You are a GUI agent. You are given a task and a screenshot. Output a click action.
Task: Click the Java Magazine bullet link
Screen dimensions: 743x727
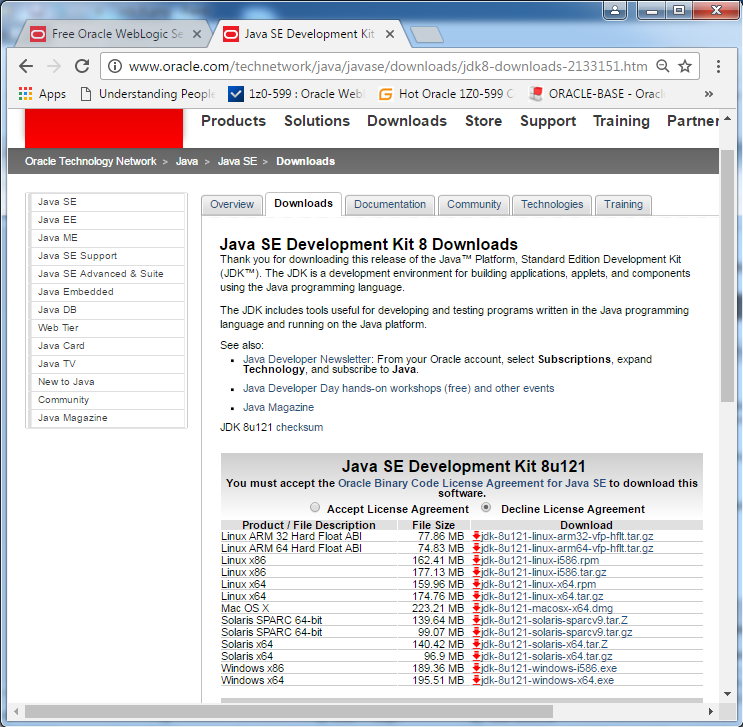coord(278,407)
